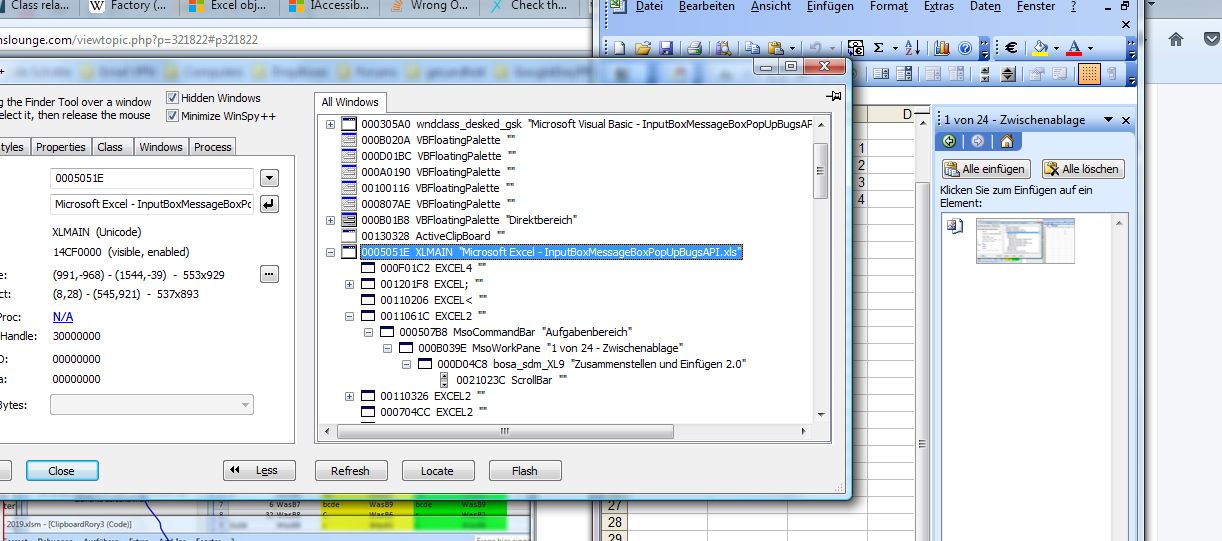The width and height of the screenshot is (1222, 541).
Task: Collapse the XLMAIN tree node
Action: (331, 252)
